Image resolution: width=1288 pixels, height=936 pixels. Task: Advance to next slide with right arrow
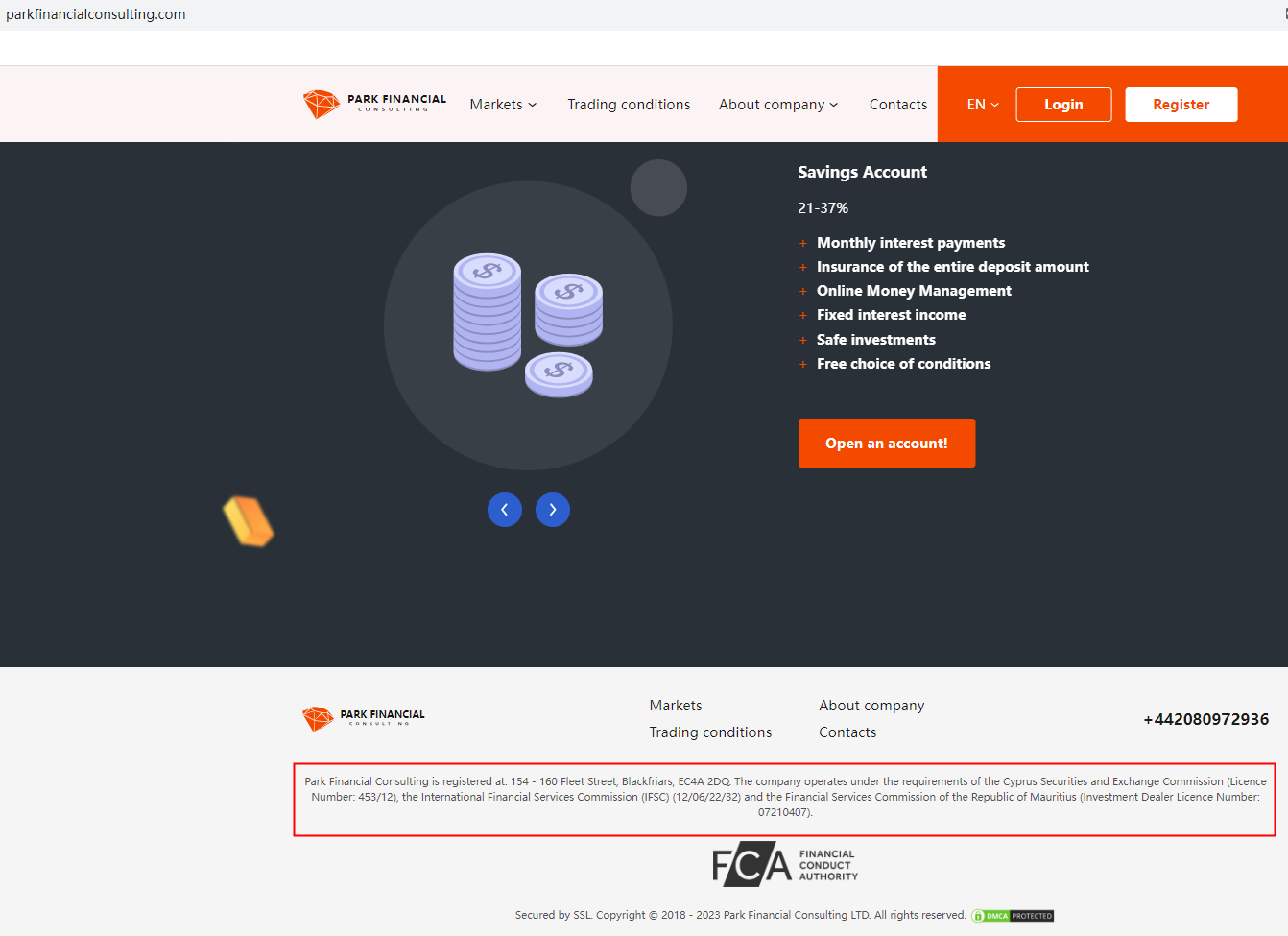tap(553, 510)
